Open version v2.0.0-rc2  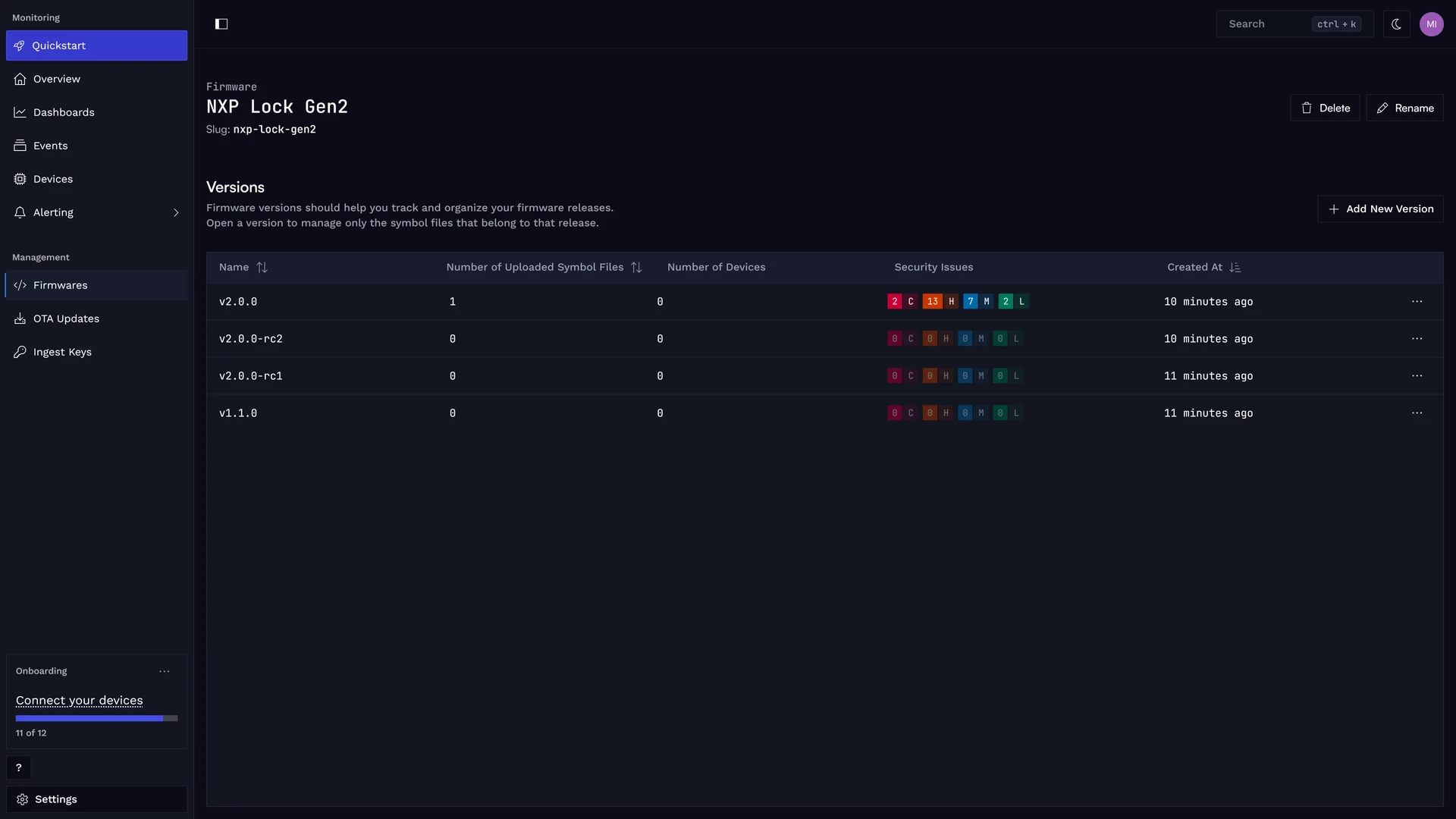point(251,339)
